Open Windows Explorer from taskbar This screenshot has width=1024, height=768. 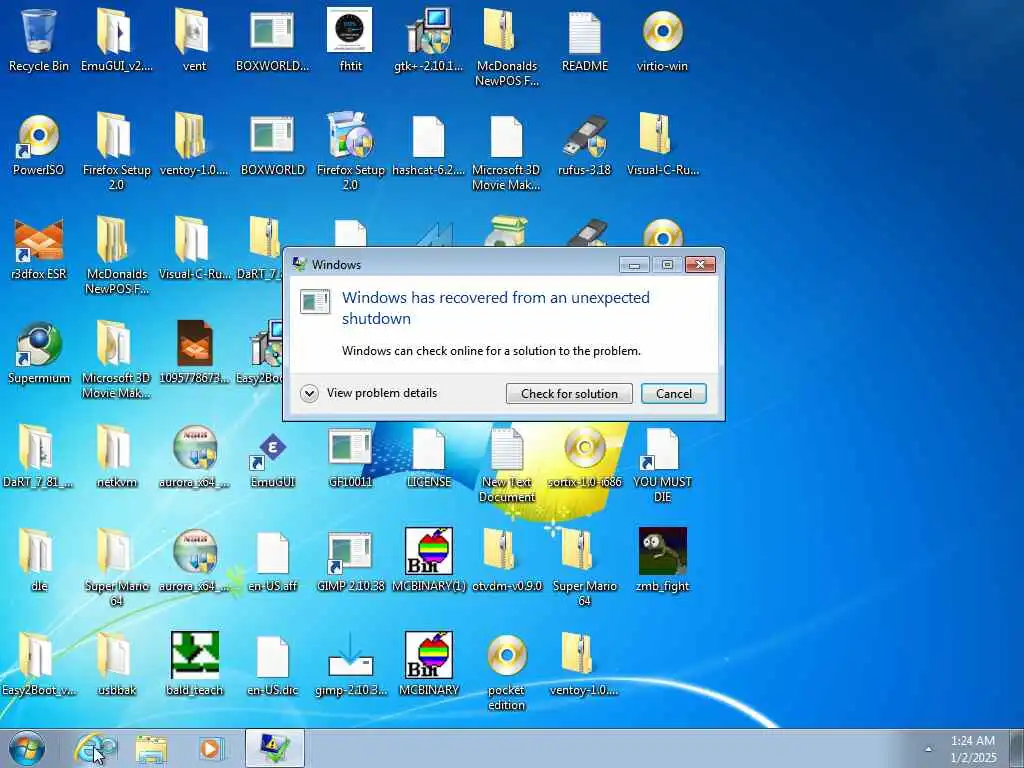point(152,749)
